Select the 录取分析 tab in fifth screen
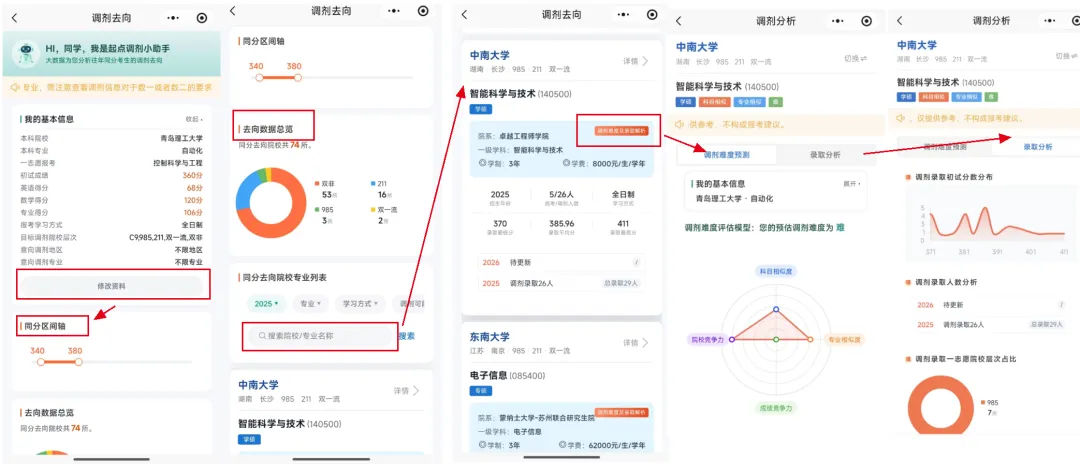The width and height of the screenshot is (1080, 473). (1037, 147)
